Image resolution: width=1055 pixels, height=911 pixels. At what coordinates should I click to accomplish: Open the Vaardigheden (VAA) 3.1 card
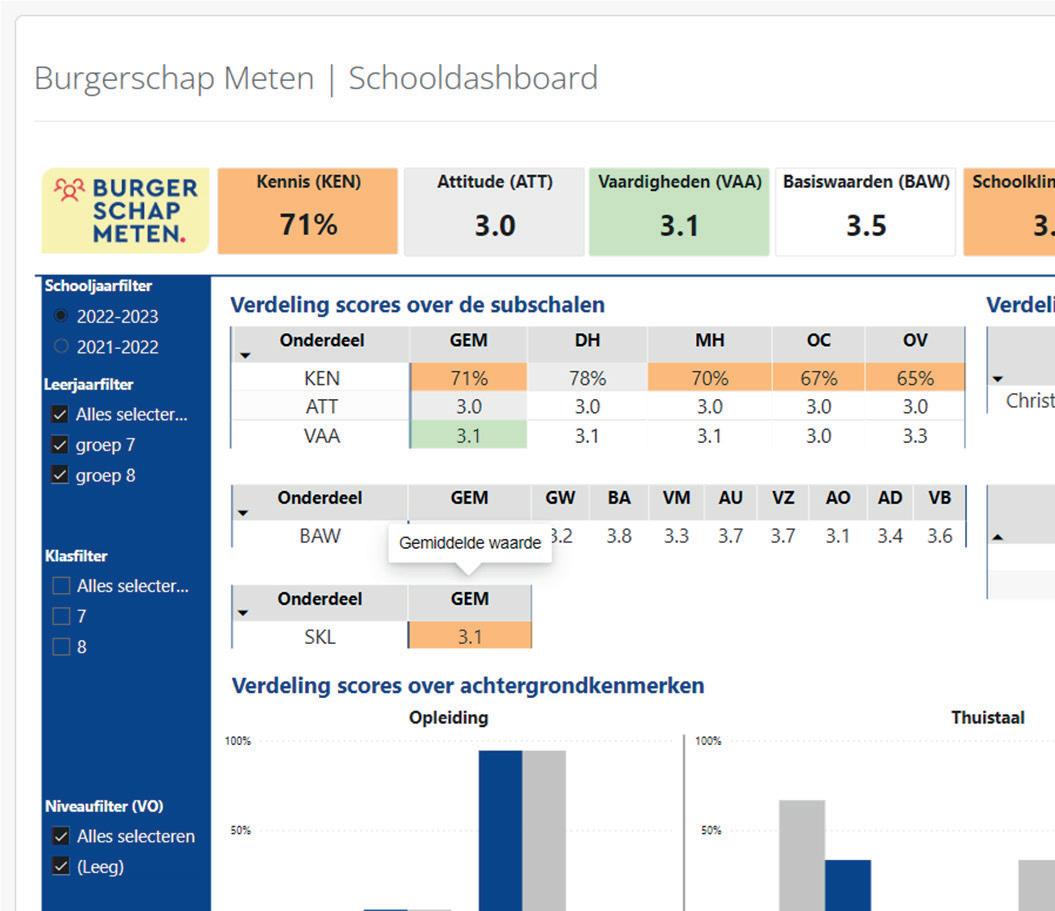tap(680, 211)
